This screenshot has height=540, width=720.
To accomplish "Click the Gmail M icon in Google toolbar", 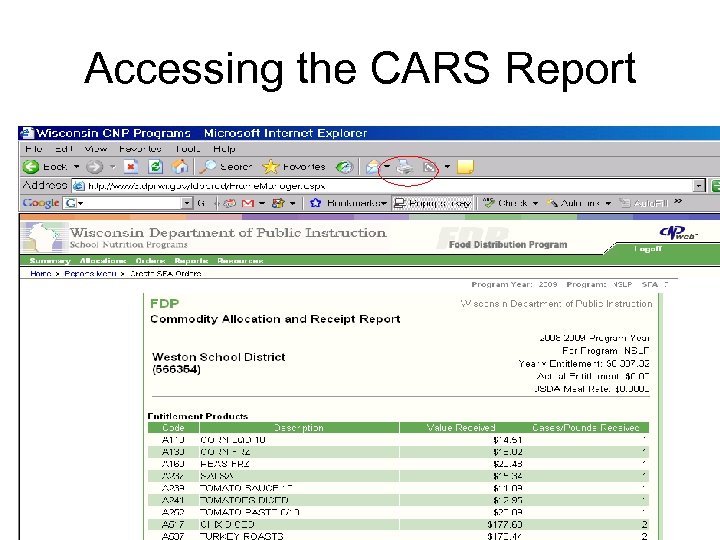I will pos(248,203).
